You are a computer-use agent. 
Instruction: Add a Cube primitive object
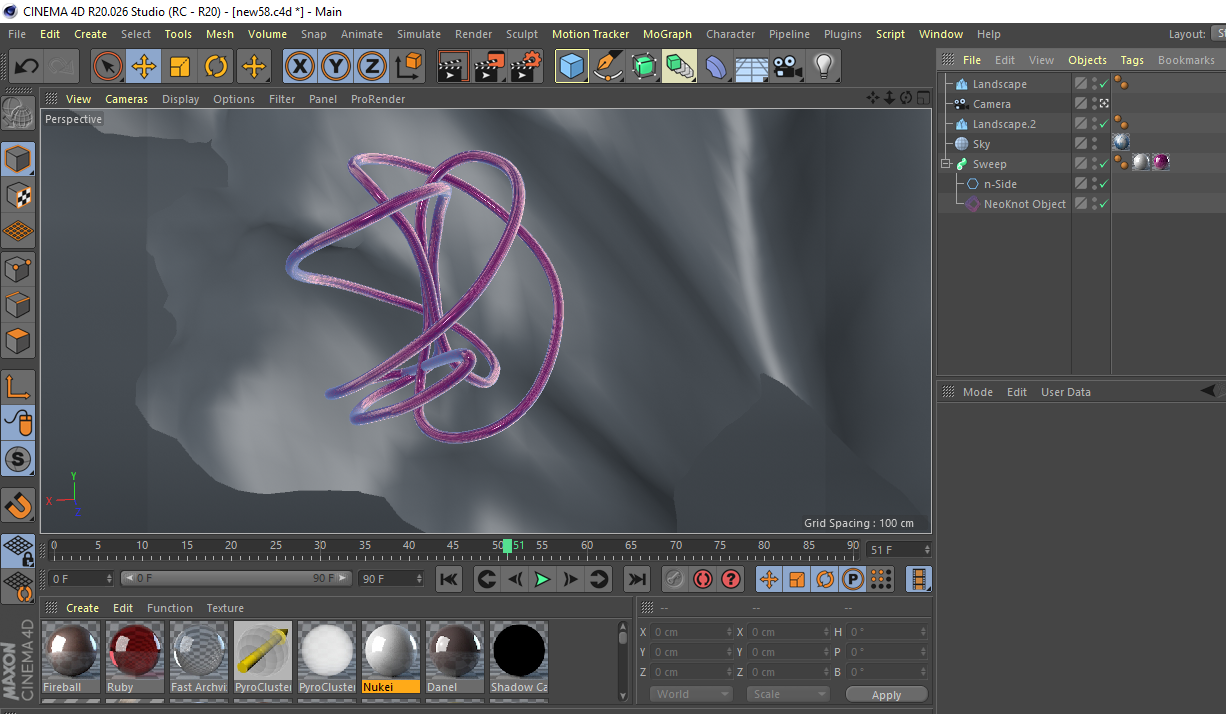pos(571,67)
